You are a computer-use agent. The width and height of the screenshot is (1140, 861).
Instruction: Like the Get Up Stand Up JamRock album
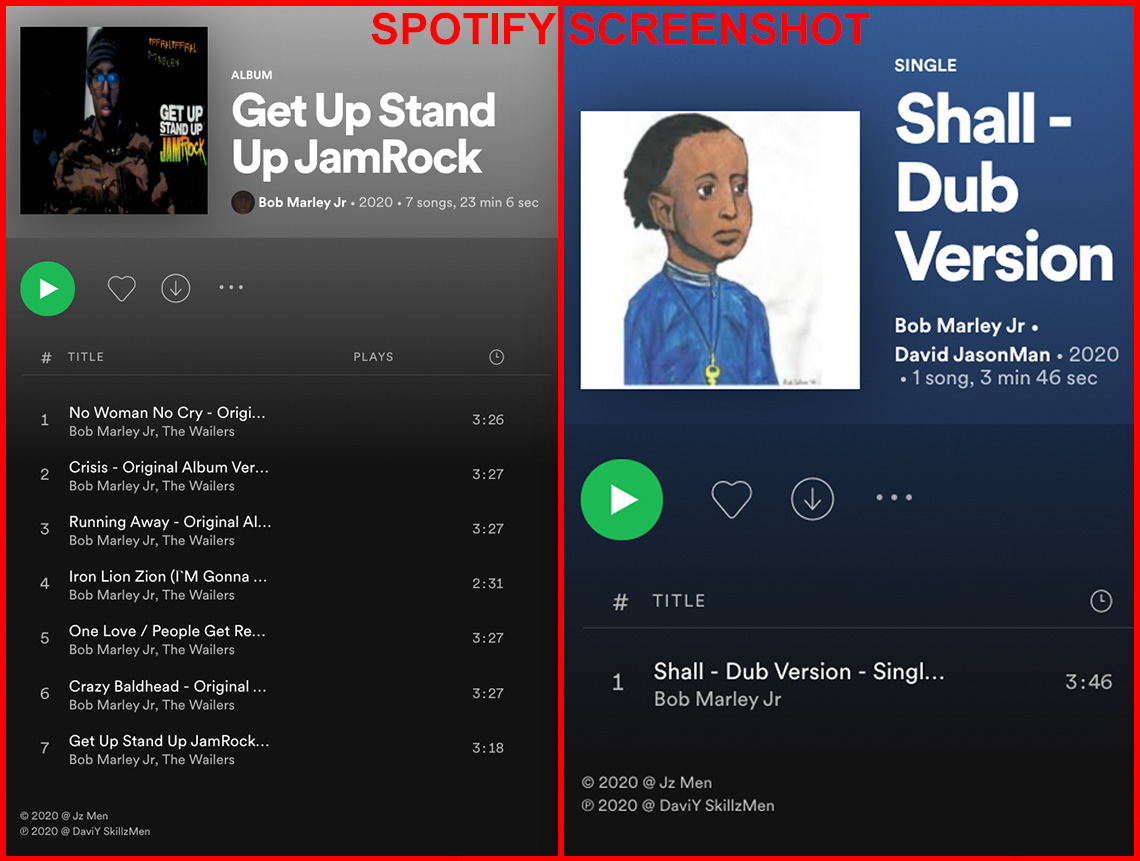click(x=121, y=289)
